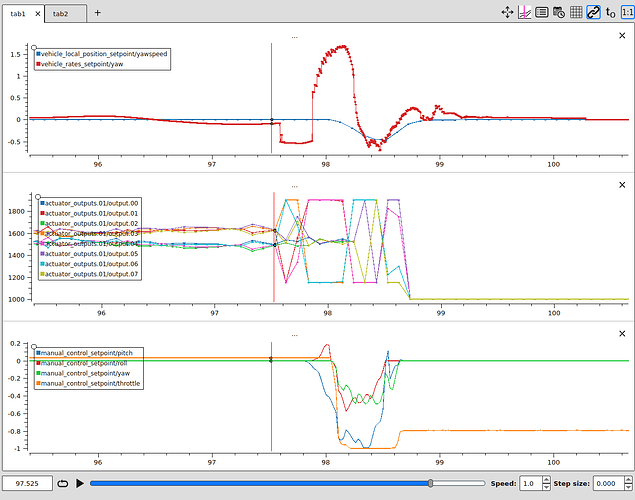Click the time slider handle
This screenshot has height=500, width=635.
(430, 483)
